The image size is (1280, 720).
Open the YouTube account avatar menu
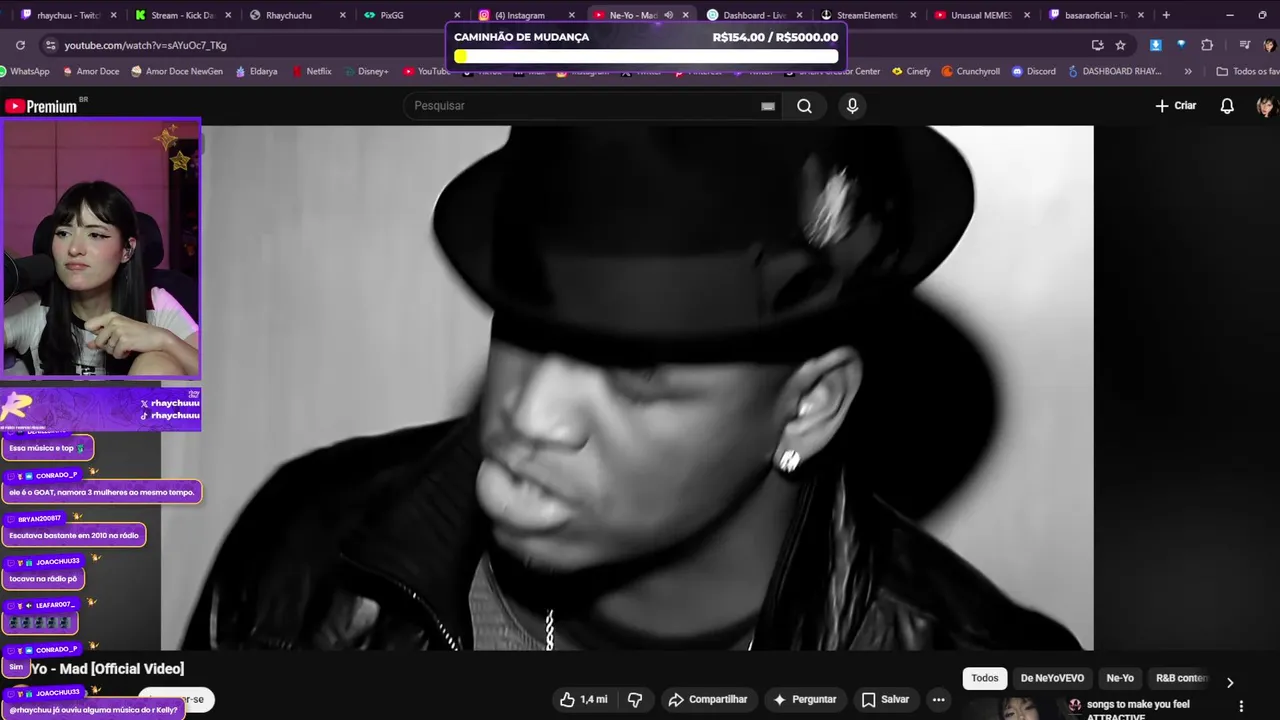click(1266, 106)
